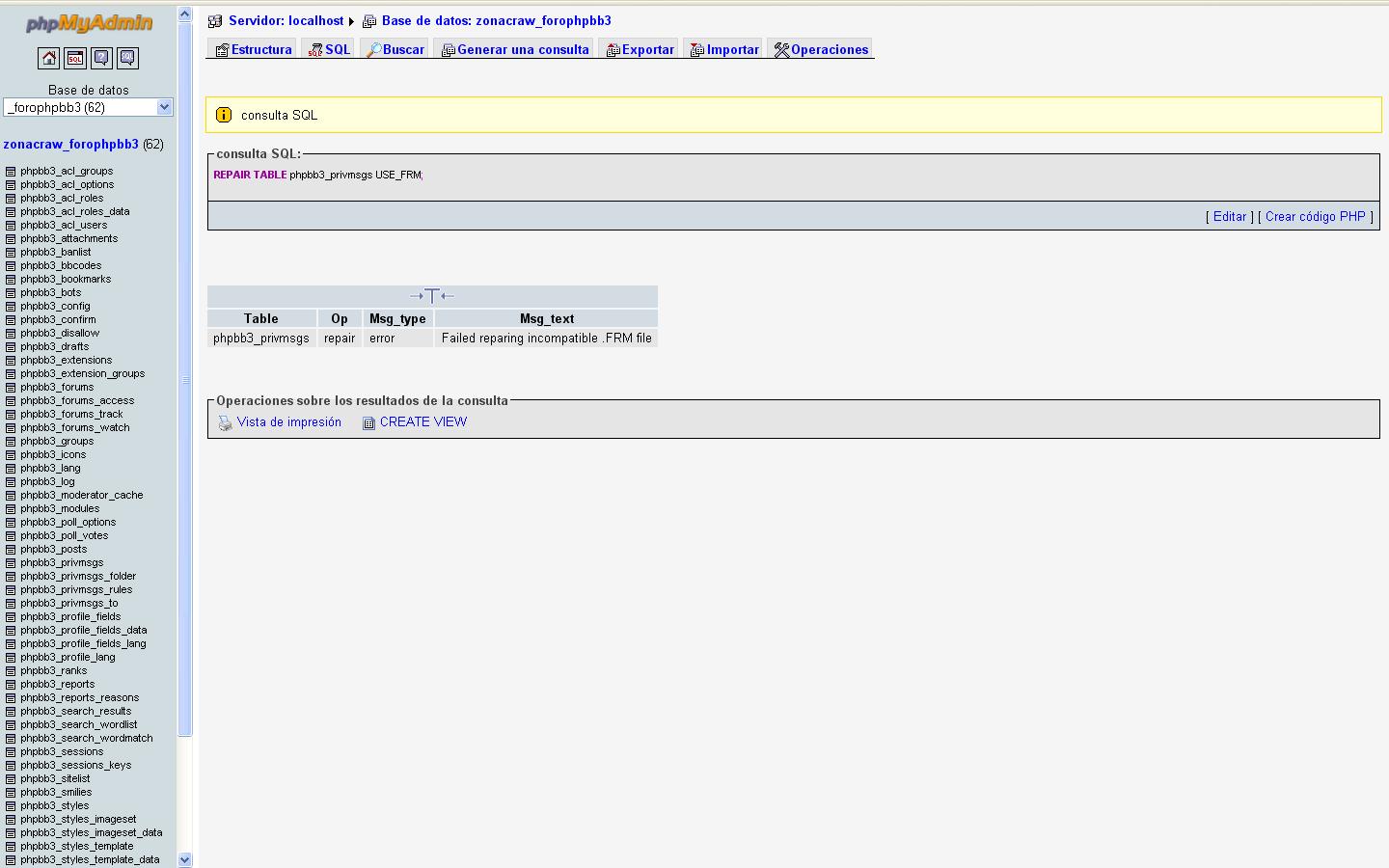Click the home icon in the sidebar
The image size is (1389, 868).
pyautogui.click(x=48, y=59)
